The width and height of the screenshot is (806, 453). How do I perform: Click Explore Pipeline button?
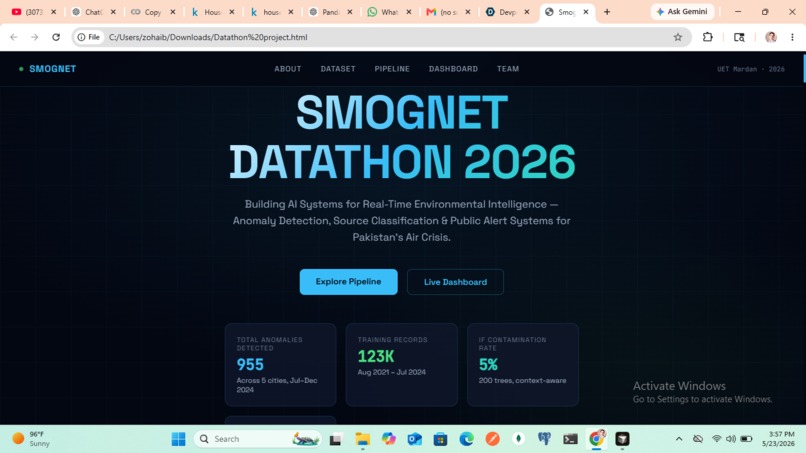tap(349, 282)
